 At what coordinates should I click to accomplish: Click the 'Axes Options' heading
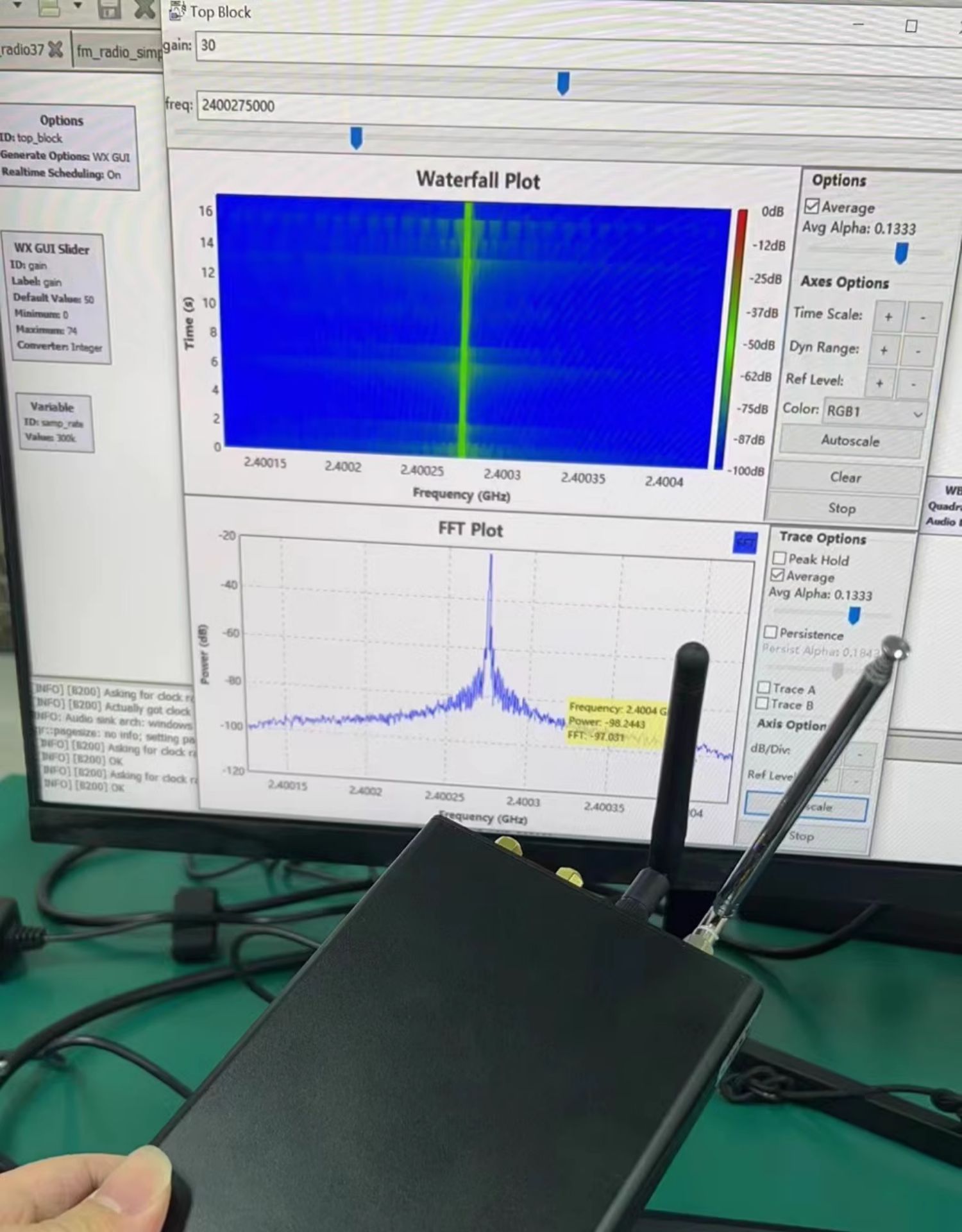tap(845, 282)
